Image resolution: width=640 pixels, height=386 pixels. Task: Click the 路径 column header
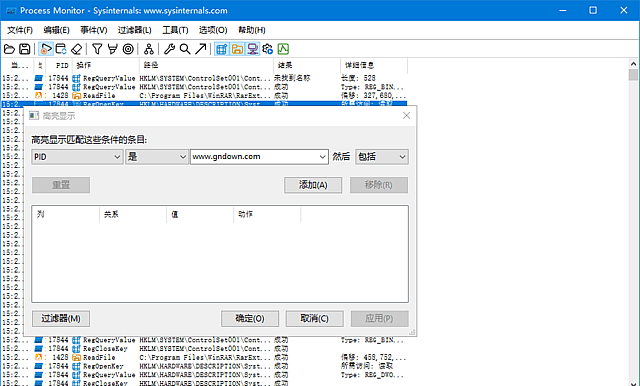pyautogui.click(x=207, y=65)
